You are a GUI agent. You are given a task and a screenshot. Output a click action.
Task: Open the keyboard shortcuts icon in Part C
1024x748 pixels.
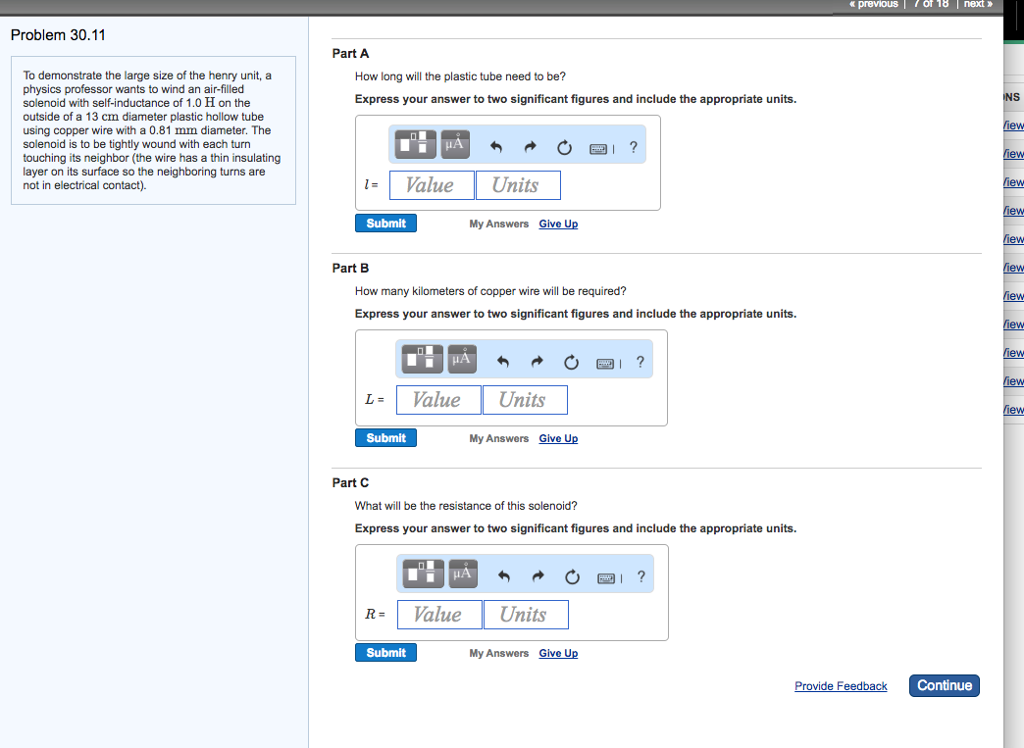(x=606, y=575)
